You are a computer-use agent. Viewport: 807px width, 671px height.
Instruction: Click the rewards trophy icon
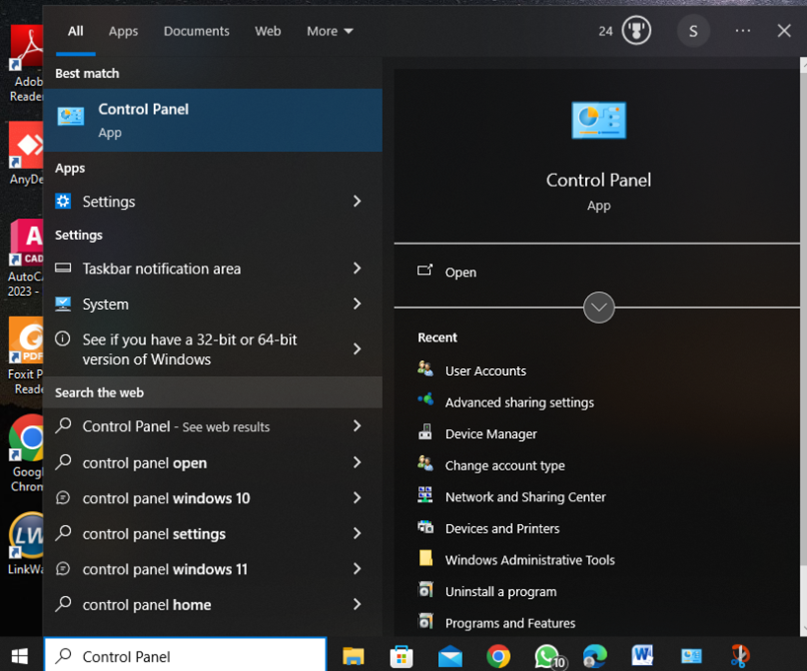(x=636, y=31)
